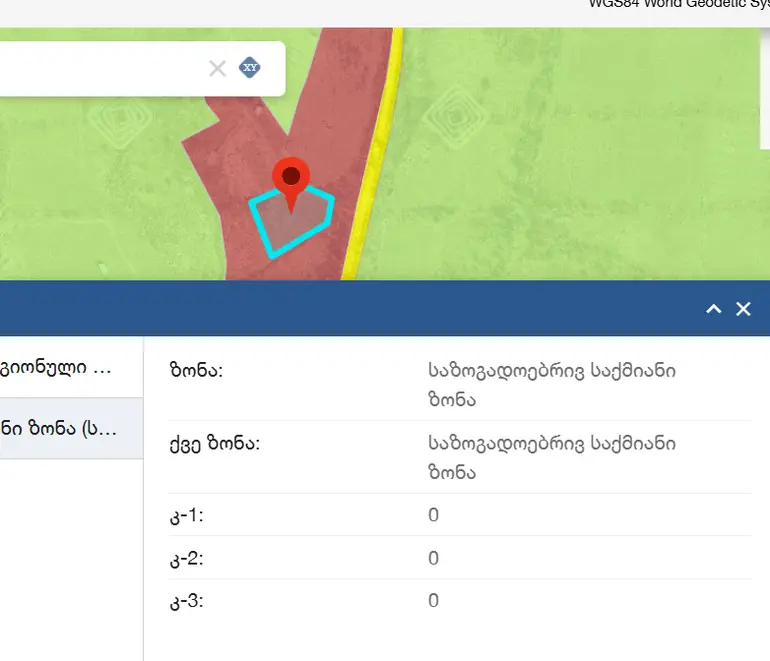
Task: Open the XY coordinate search icon
Action: (x=249, y=67)
